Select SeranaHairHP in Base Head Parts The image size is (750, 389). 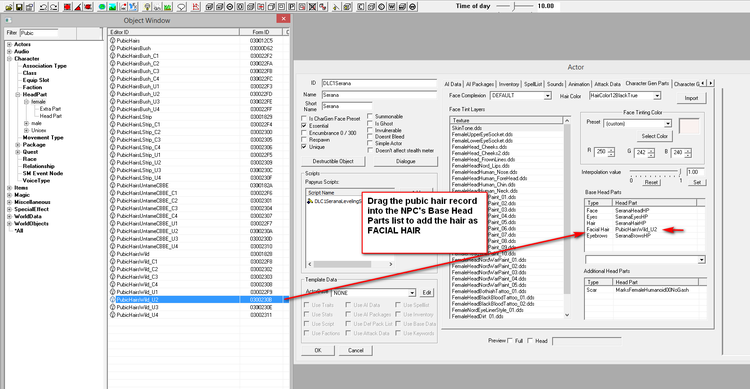(x=630, y=223)
